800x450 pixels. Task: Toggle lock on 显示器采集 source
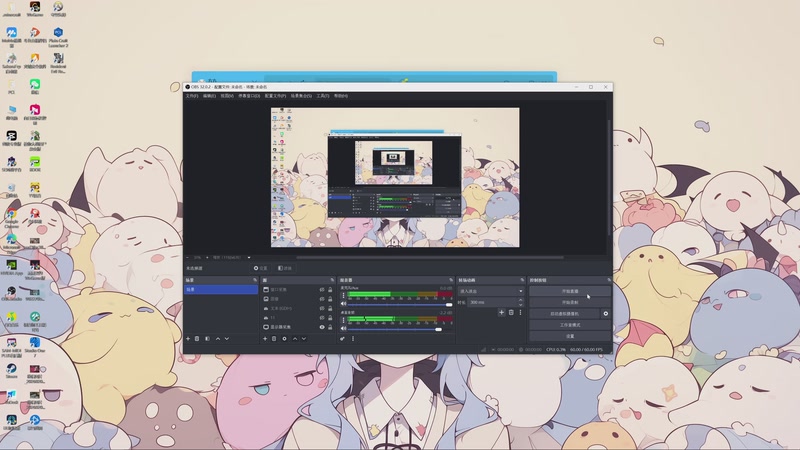point(330,327)
